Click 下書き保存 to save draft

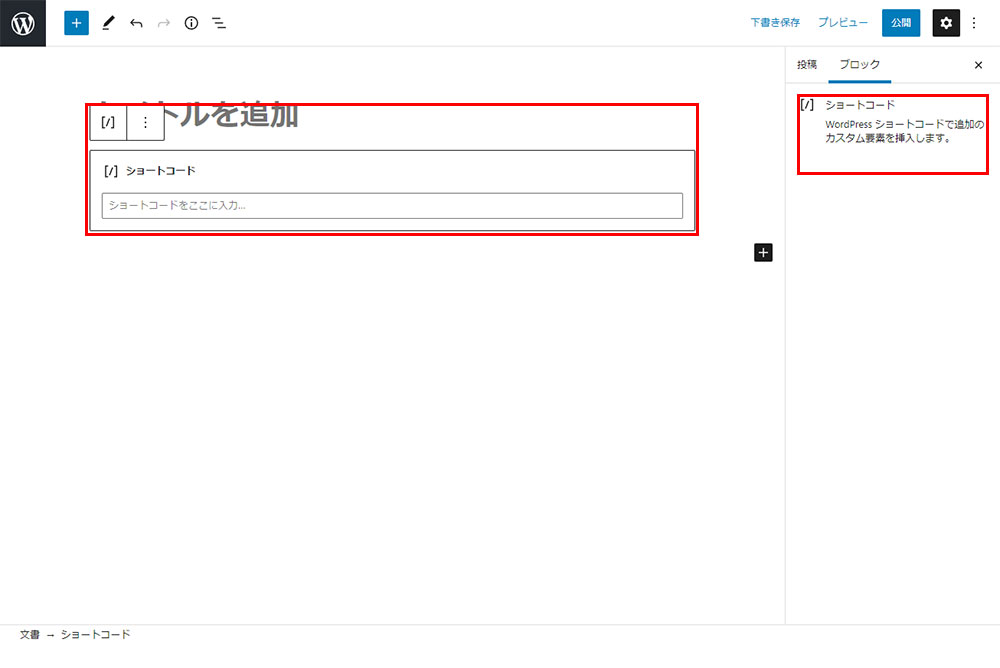tap(775, 23)
